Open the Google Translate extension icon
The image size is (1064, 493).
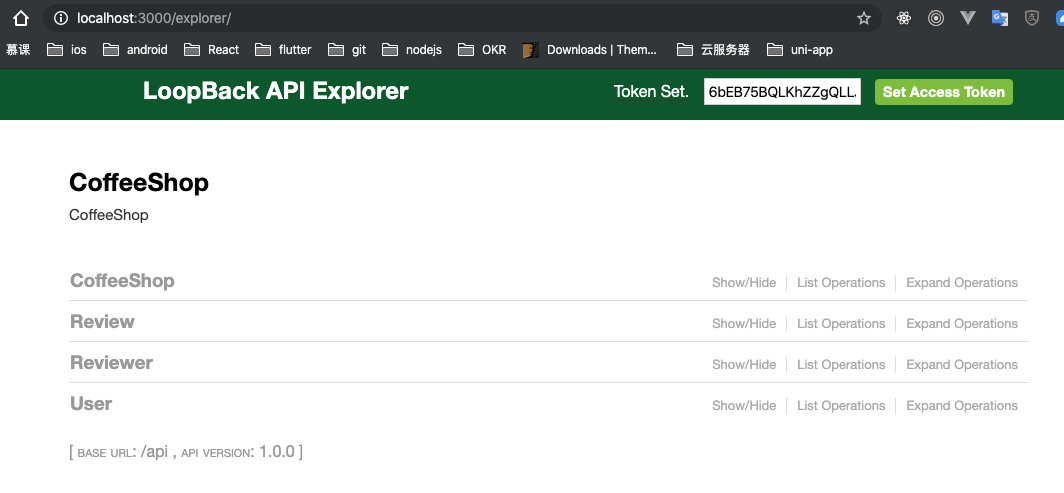click(1000, 18)
